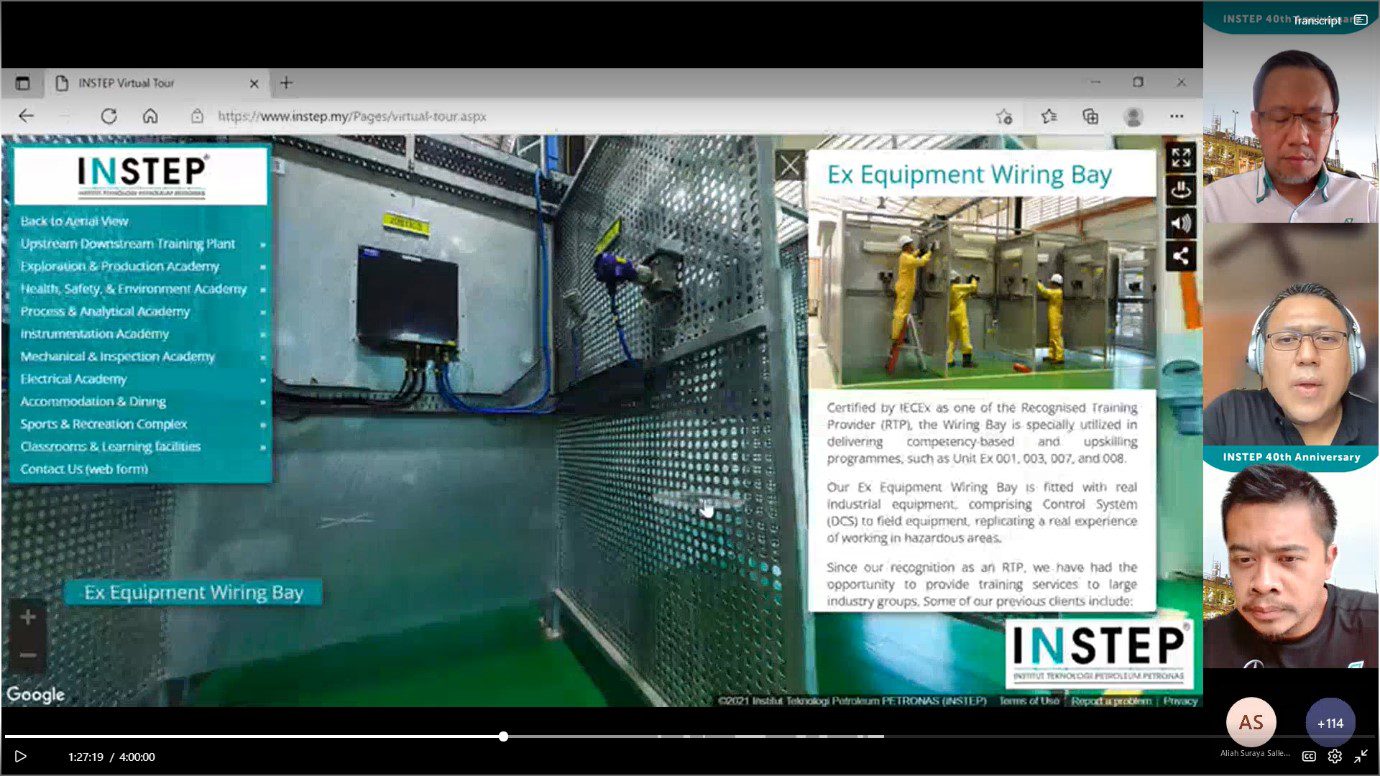Open the Transcript panel
Viewport: 1380px width, 776px height.
(x=1330, y=20)
